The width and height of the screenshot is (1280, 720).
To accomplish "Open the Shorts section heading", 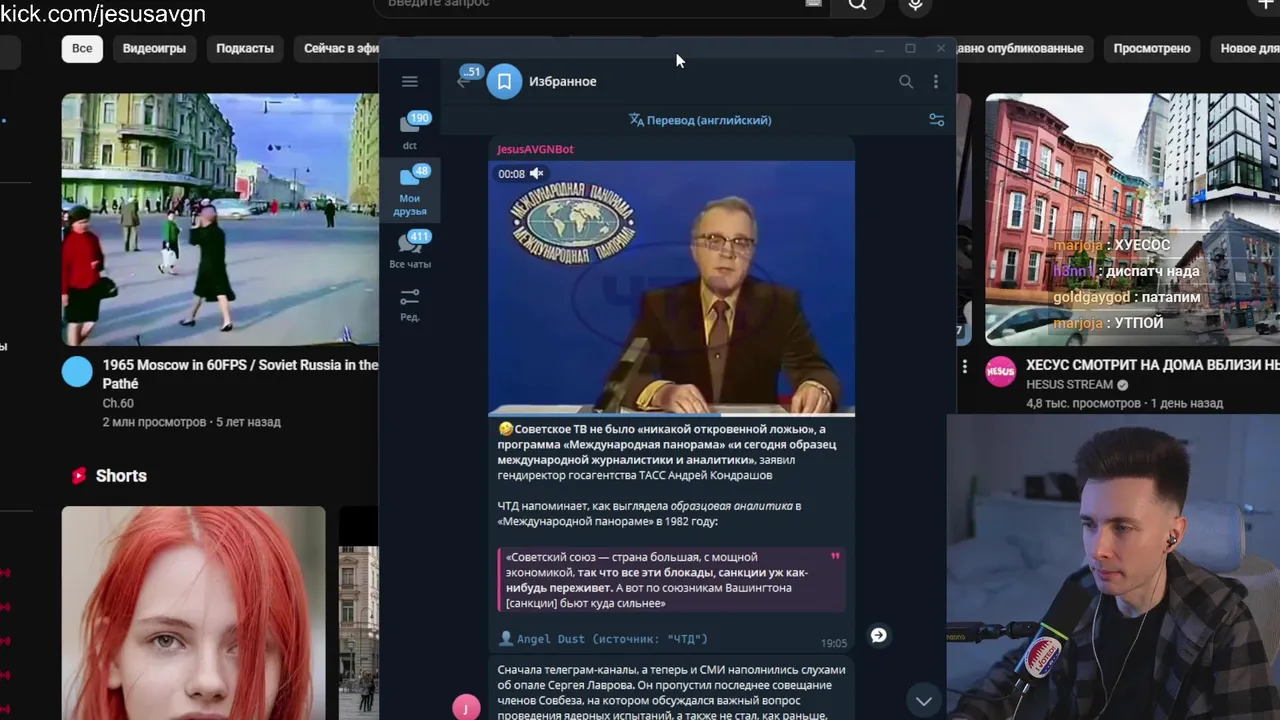I will [x=121, y=476].
